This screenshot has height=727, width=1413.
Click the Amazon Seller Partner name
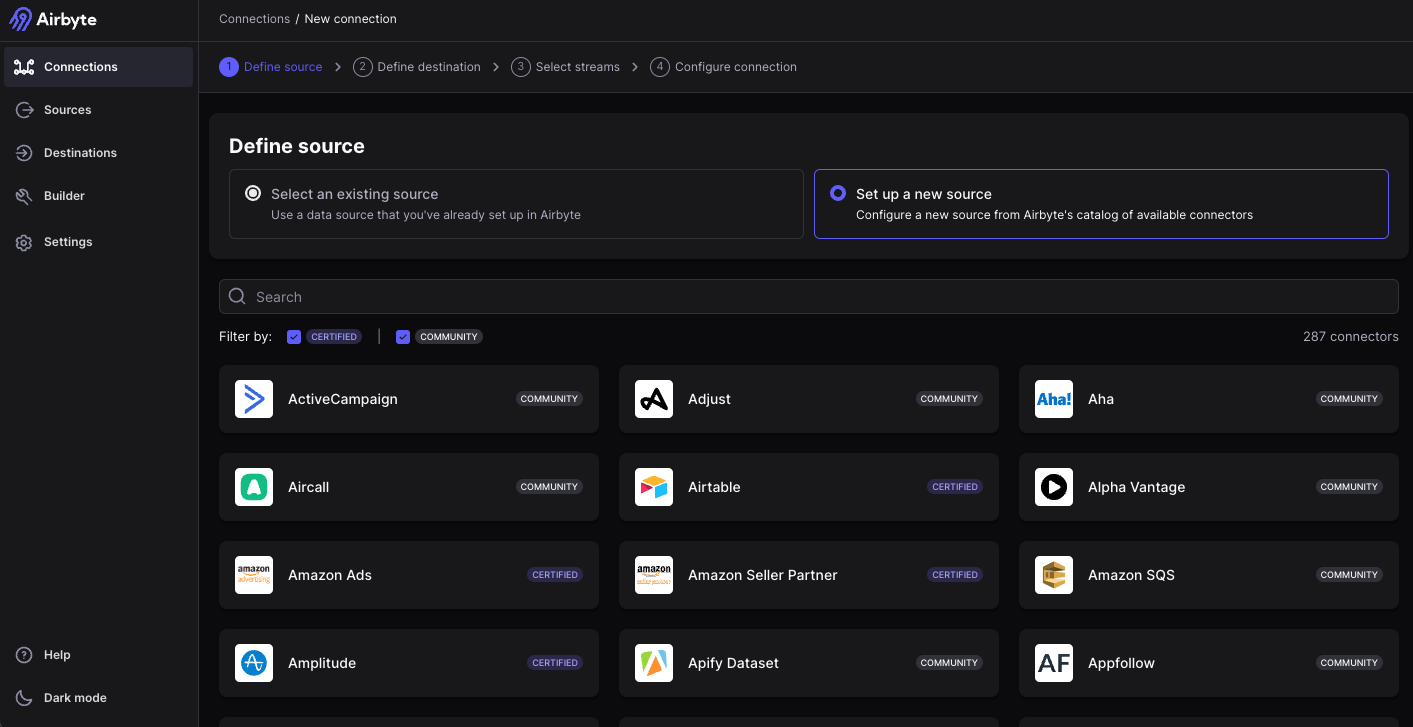tap(763, 575)
